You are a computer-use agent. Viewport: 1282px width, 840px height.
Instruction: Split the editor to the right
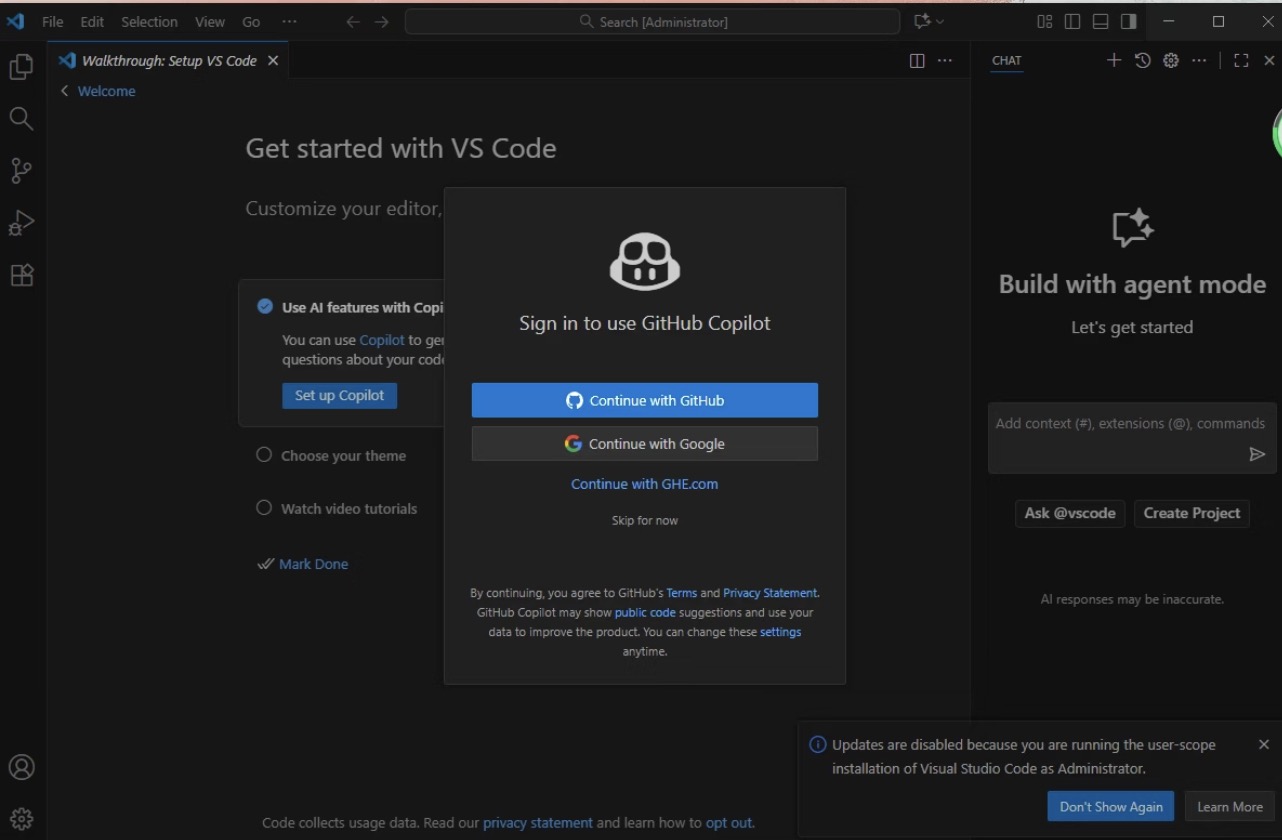pos(917,61)
